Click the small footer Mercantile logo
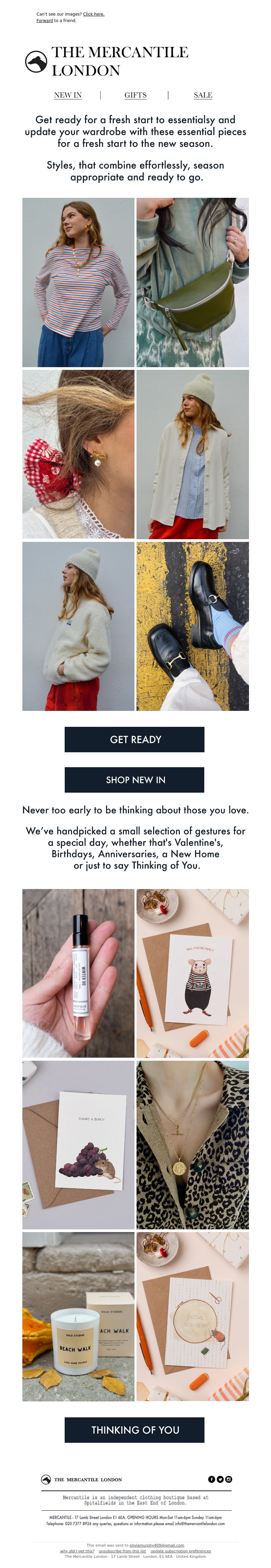The image size is (271, 1568). click(46, 1479)
